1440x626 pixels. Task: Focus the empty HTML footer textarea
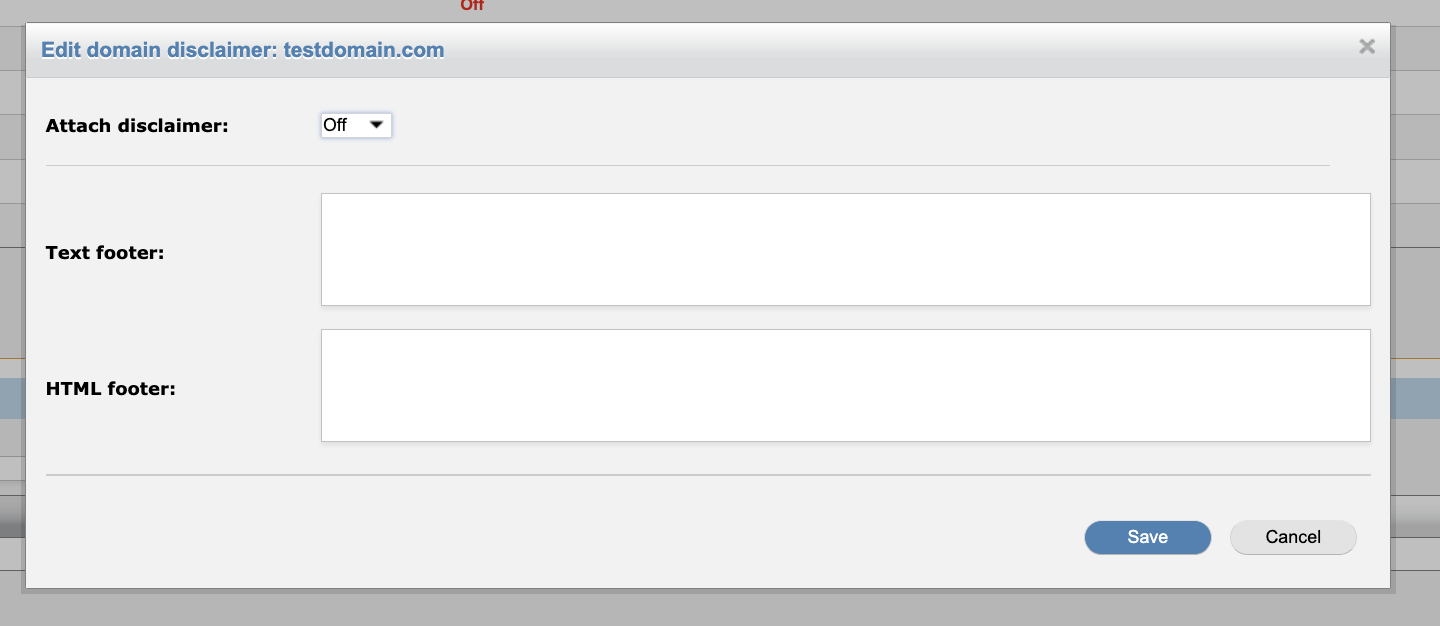(x=845, y=385)
